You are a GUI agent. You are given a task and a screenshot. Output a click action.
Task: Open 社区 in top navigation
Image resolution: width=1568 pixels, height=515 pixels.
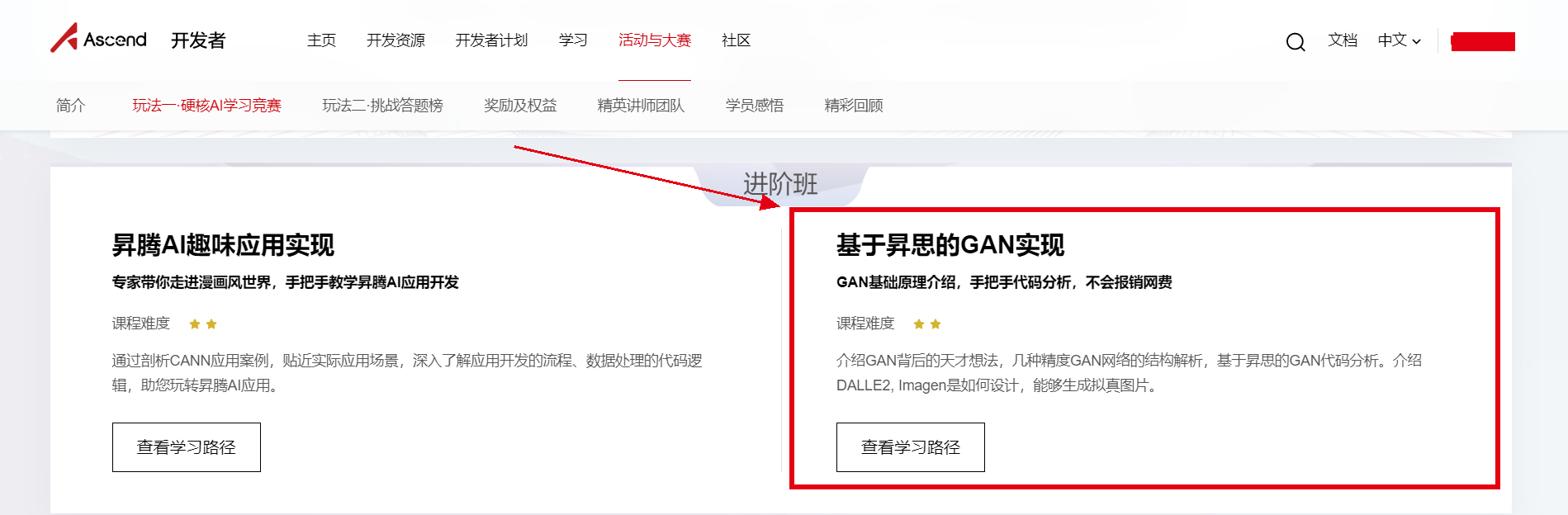pos(736,40)
